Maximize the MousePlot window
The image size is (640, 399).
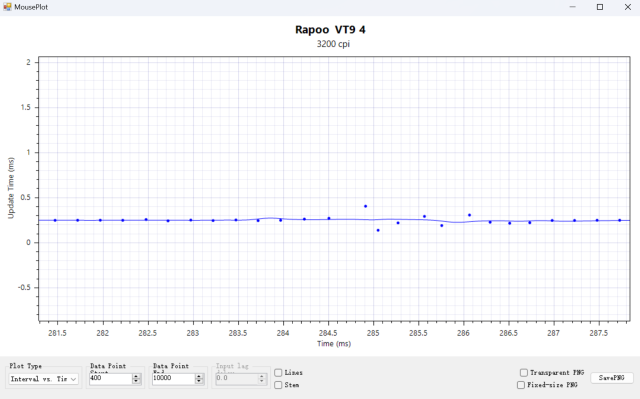(600, 7)
